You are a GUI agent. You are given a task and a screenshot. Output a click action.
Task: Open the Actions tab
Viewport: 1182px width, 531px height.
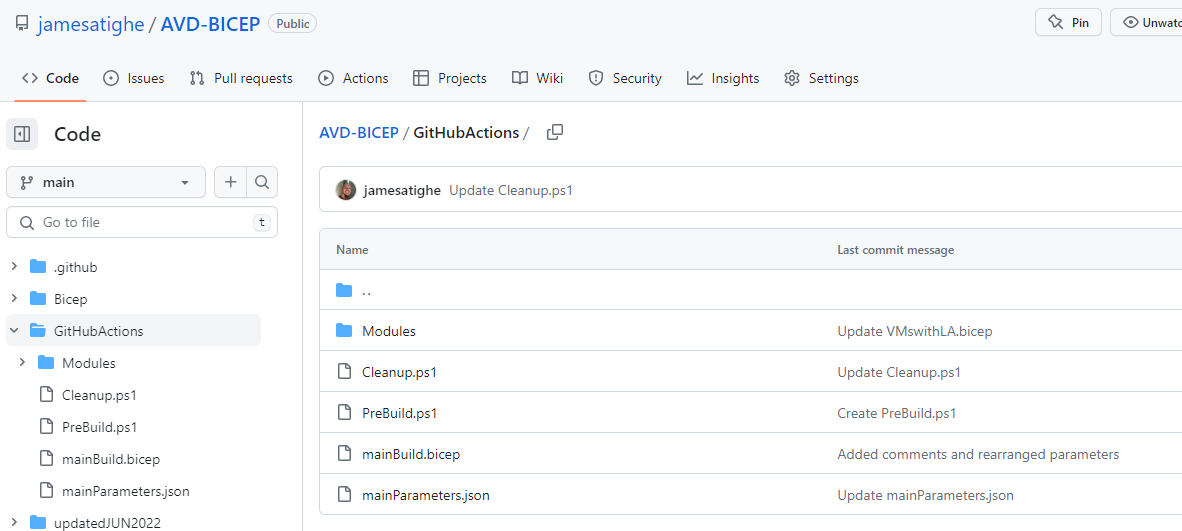[353, 78]
